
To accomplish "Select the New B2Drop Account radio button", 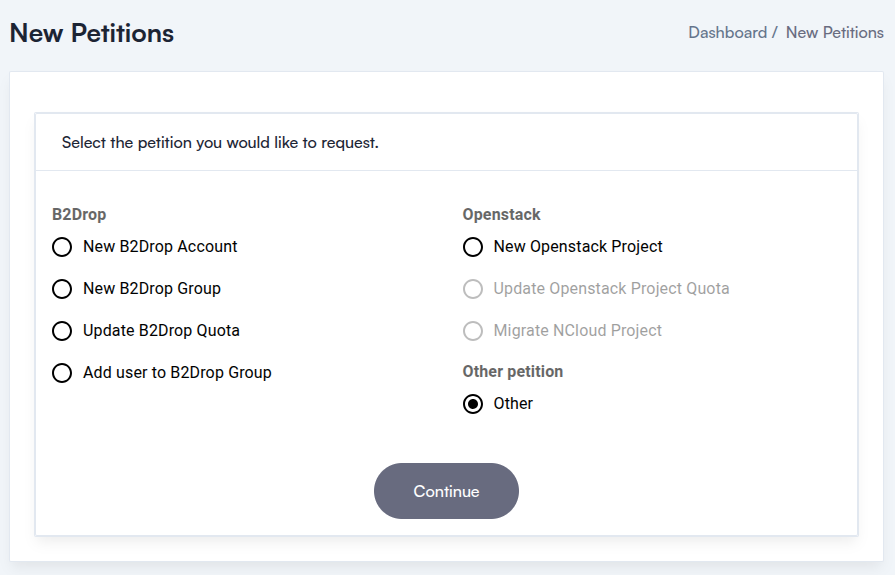I will pyautogui.click(x=62, y=247).
